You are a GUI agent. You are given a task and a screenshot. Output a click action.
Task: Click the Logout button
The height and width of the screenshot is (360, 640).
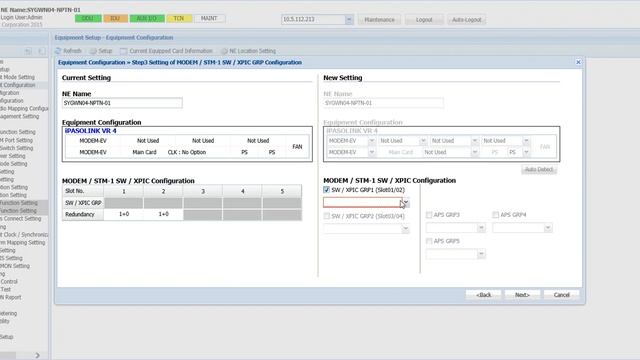424,20
